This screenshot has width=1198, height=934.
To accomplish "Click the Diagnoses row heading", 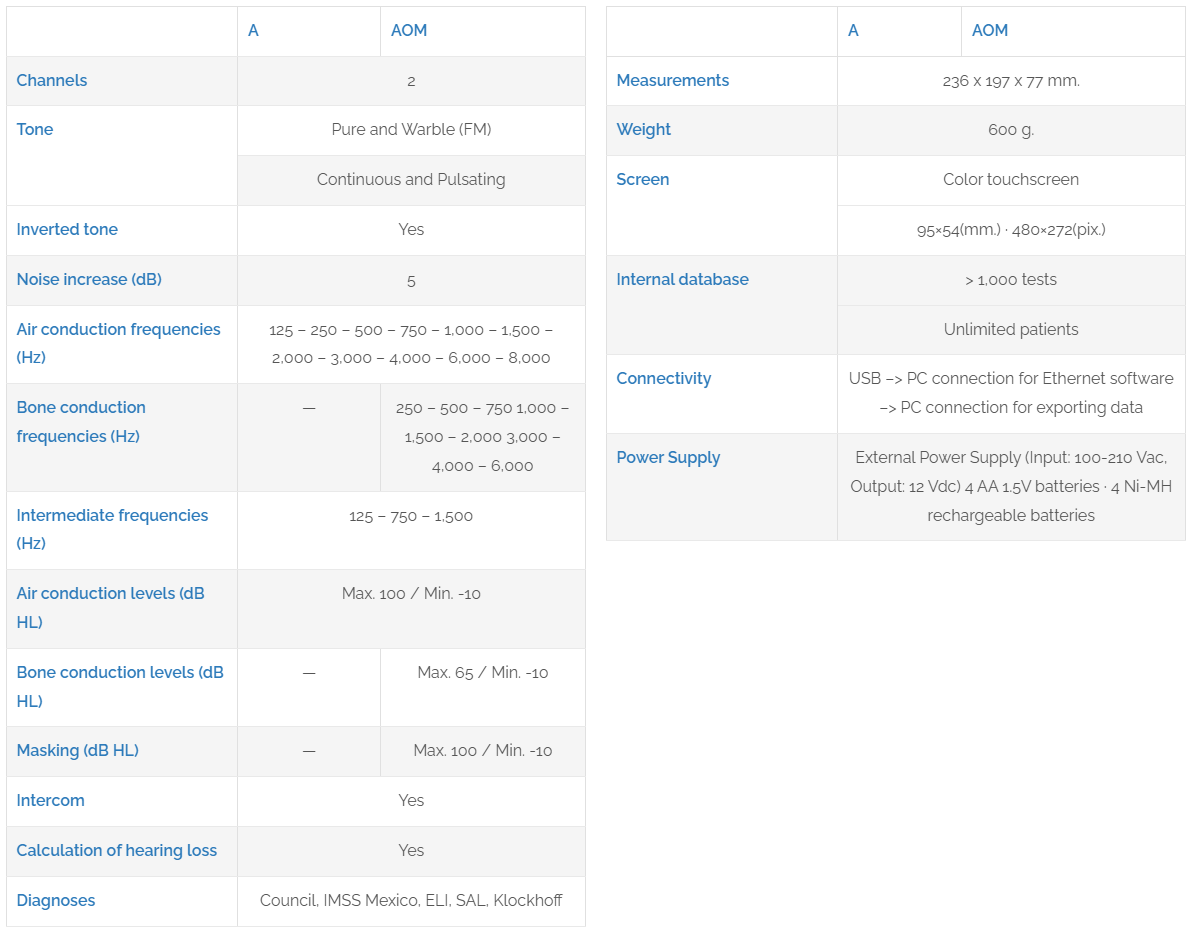I will click(x=56, y=900).
